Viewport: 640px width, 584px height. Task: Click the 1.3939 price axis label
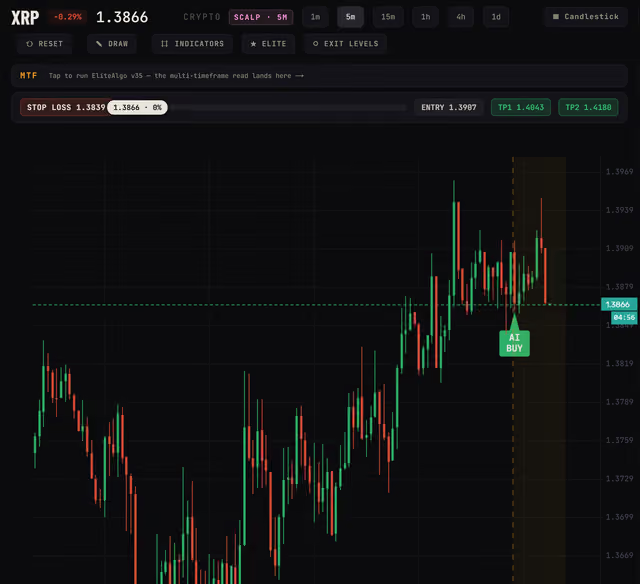coord(619,210)
